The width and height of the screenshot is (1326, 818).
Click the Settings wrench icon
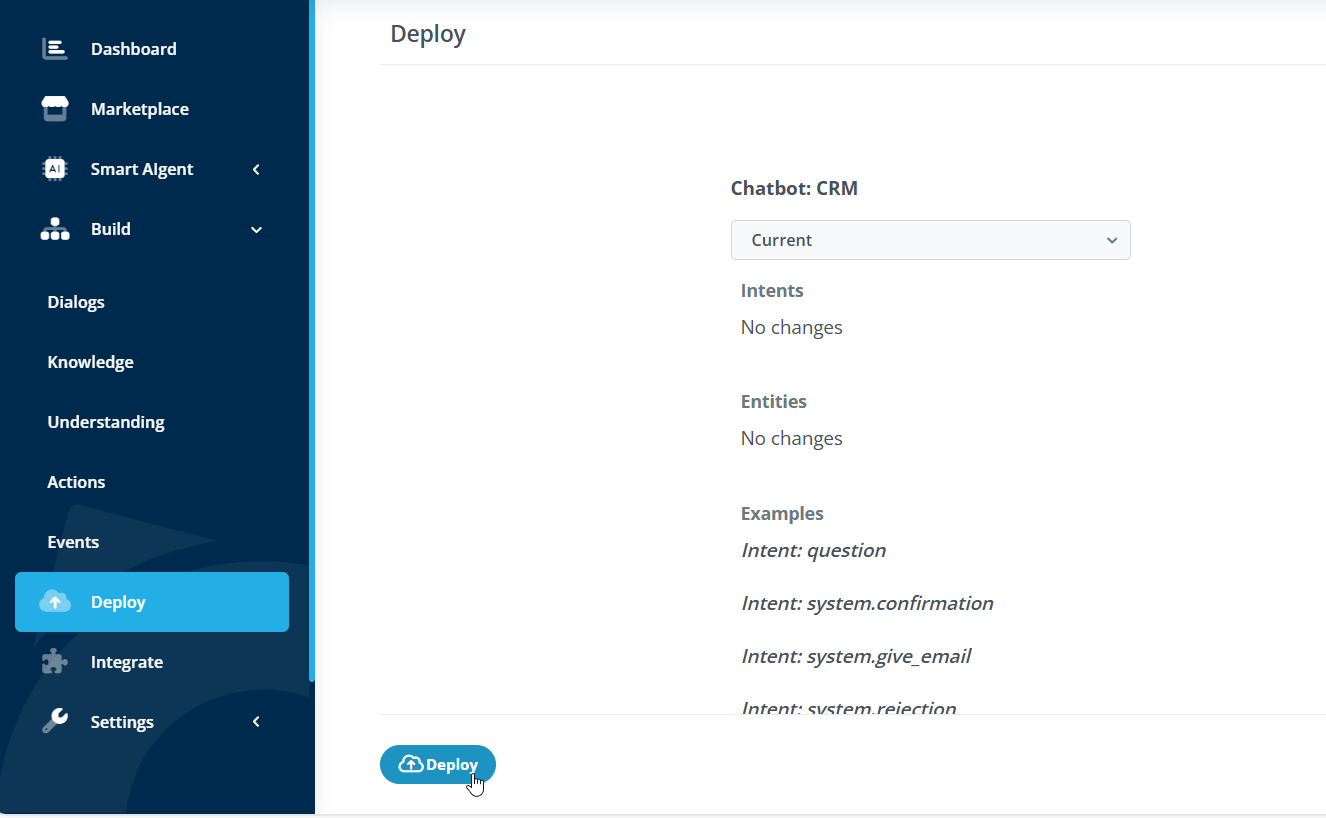click(55, 722)
